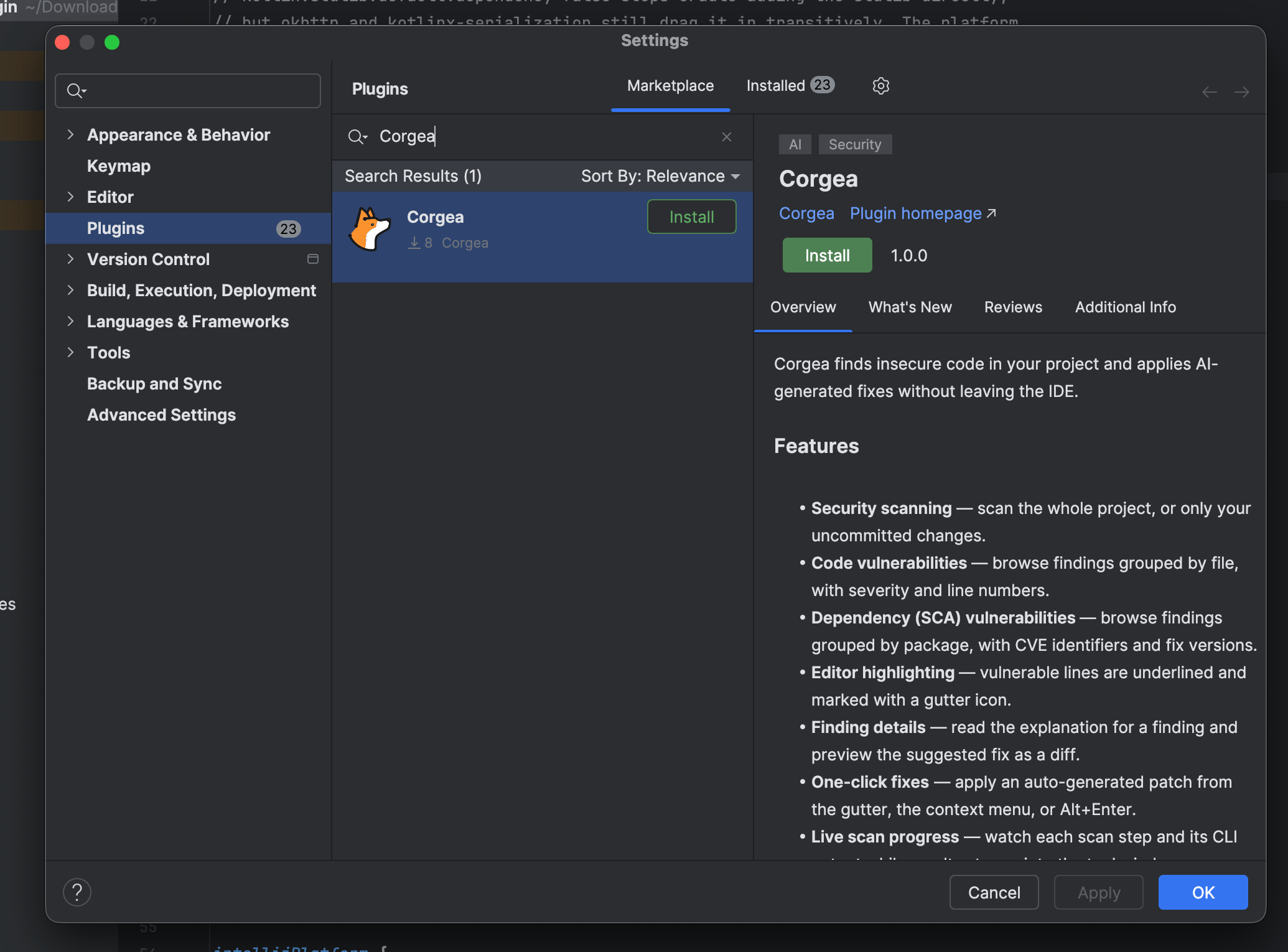Expand Appearance & Behavior settings
Viewport: 1288px width, 952px height.
tap(70, 134)
